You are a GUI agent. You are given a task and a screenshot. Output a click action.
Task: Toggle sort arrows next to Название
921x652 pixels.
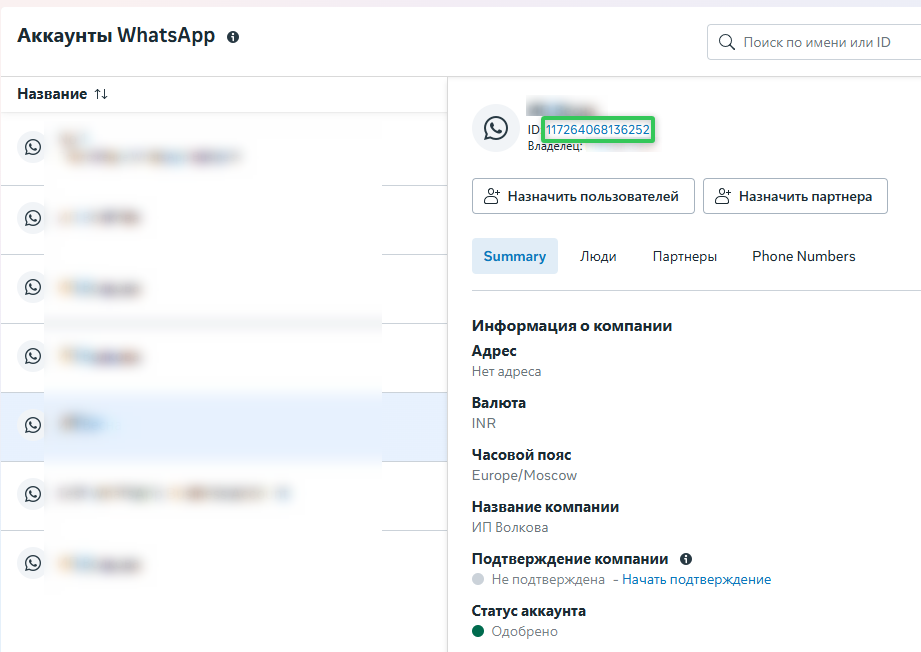coord(101,94)
